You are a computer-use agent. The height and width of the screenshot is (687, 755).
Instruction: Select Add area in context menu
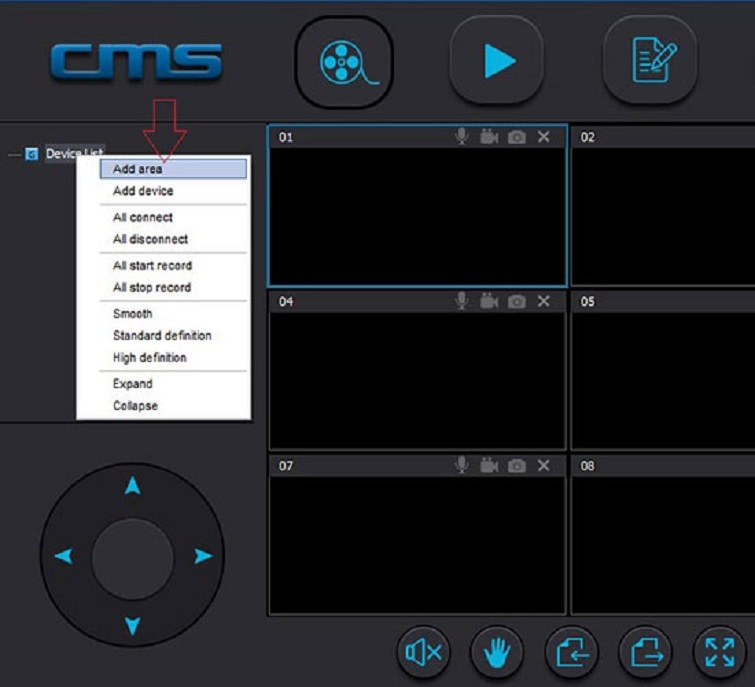pos(138,169)
